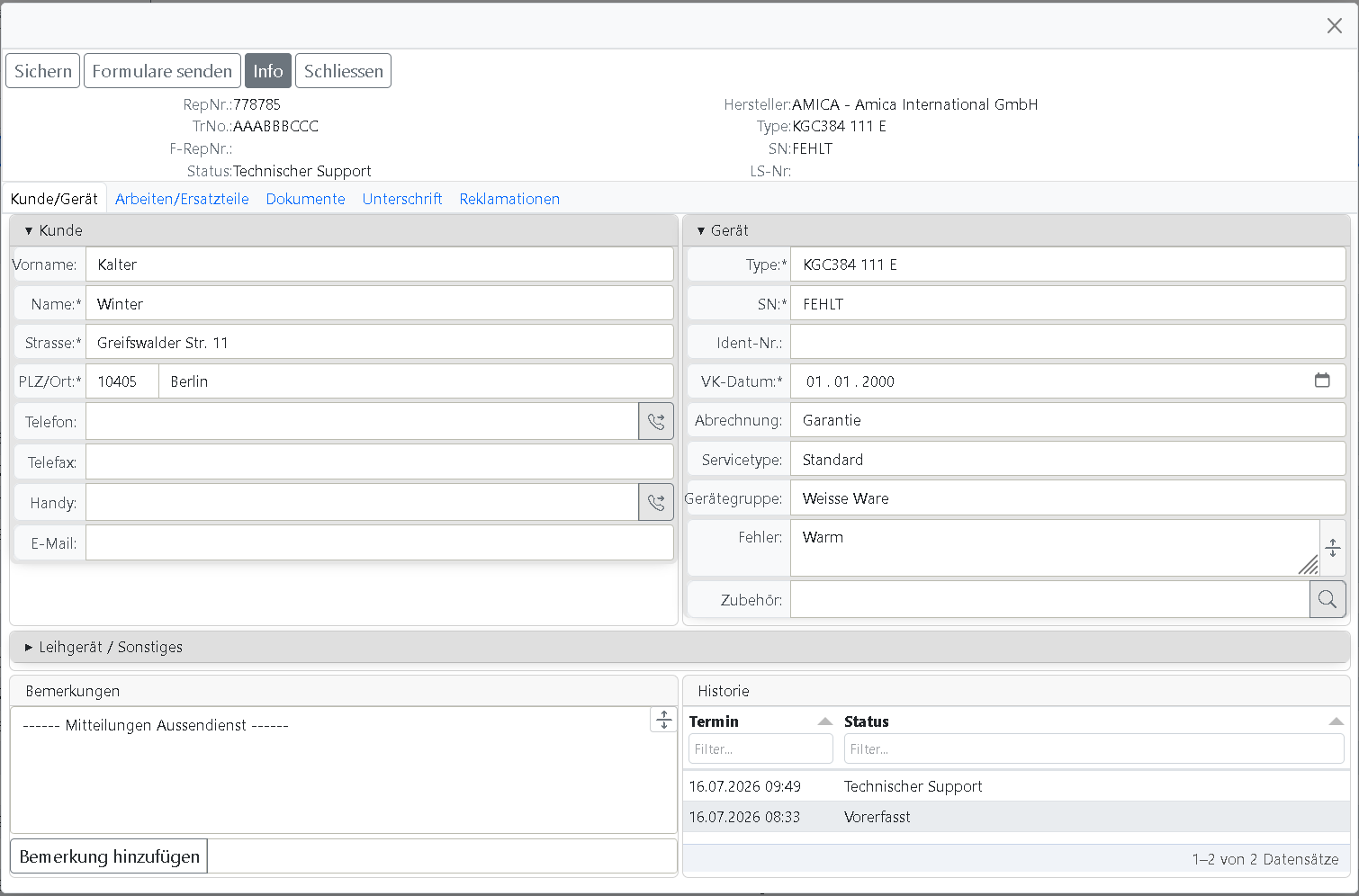Screen dimensions: 1359x896
Task: Sort history by Status column arrow
Action: pyautogui.click(x=1336, y=721)
